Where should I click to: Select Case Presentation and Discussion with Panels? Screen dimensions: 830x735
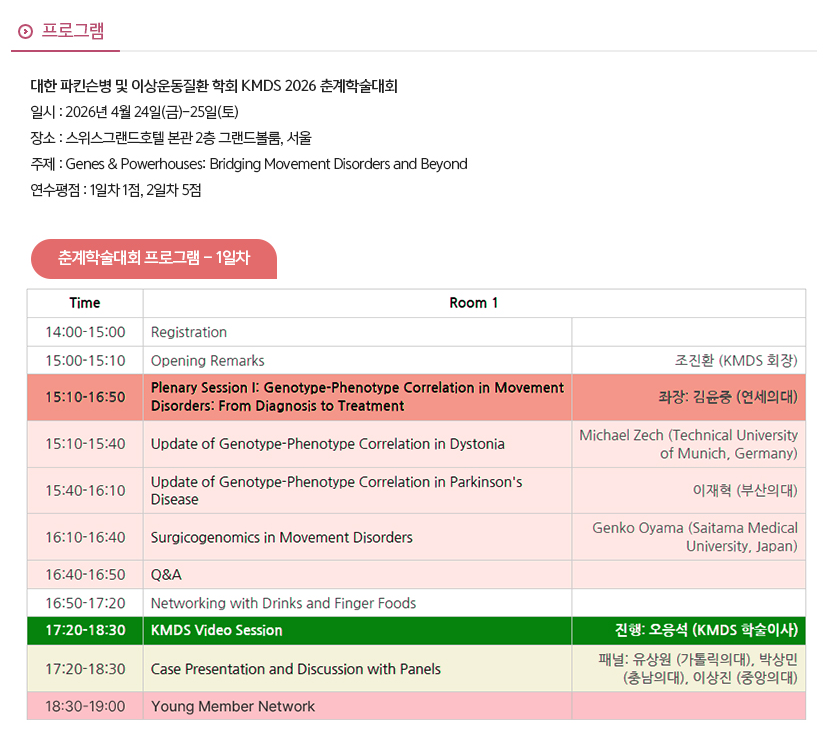(296, 669)
